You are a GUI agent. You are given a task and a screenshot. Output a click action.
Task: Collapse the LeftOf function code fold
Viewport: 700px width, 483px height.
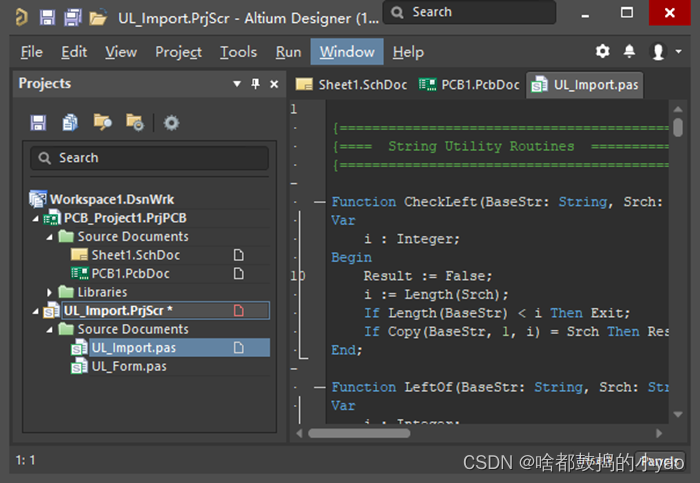[x=319, y=387]
